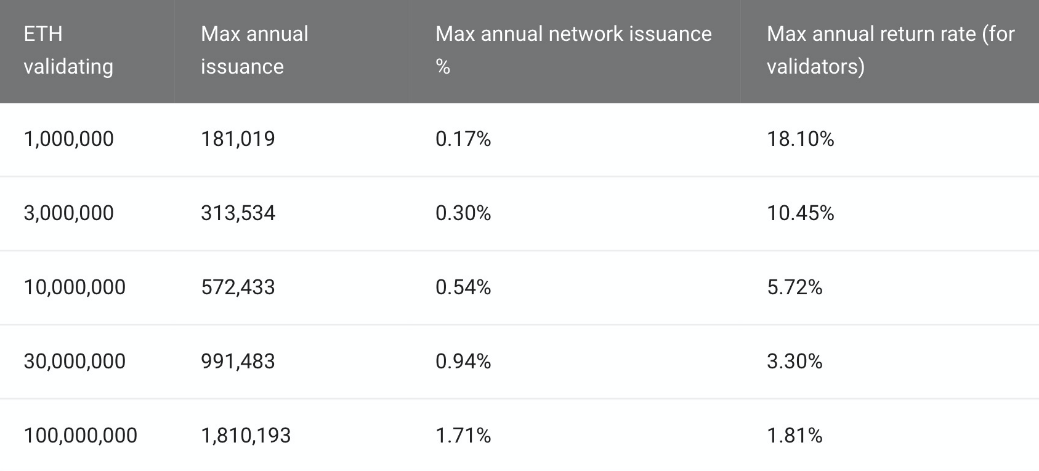
Task: Click the Max annual issuance header
Action: coord(254,50)
